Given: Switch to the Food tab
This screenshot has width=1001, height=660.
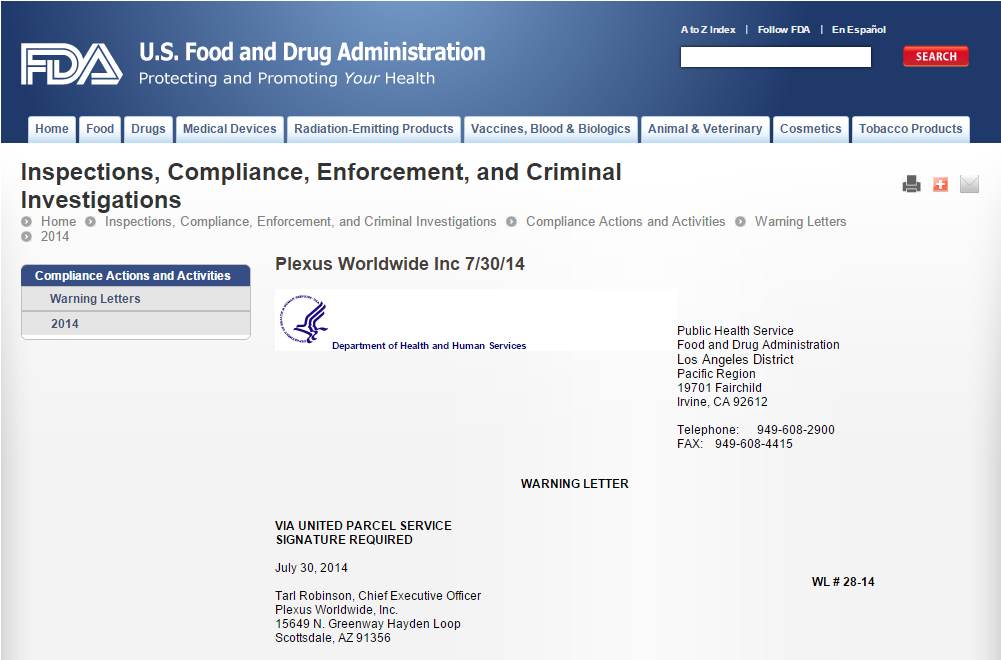Looking at the screenshot, I should click(x=99, y=128).
